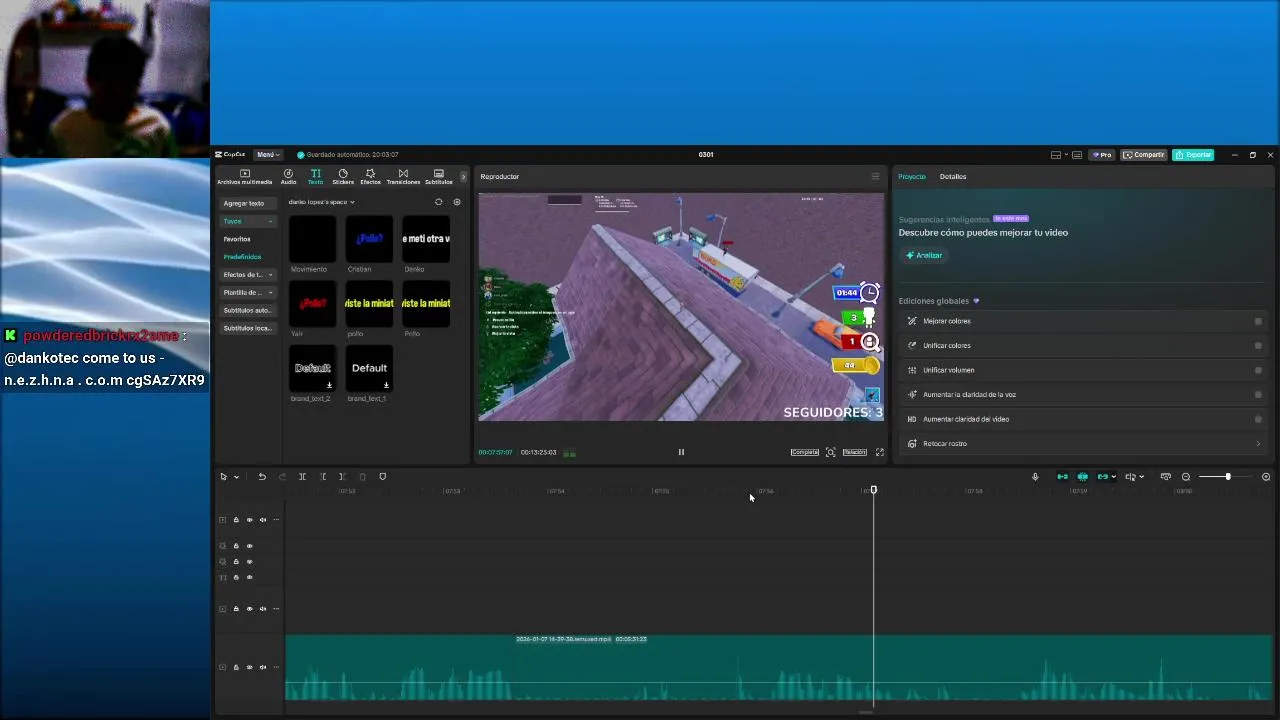Zoom out the timeline
This screenshot has height=720, width=1280.
pos(1186,477)
